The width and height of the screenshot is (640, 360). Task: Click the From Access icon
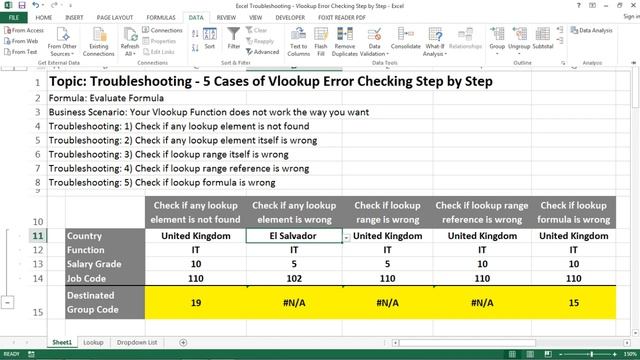[24, 30]
